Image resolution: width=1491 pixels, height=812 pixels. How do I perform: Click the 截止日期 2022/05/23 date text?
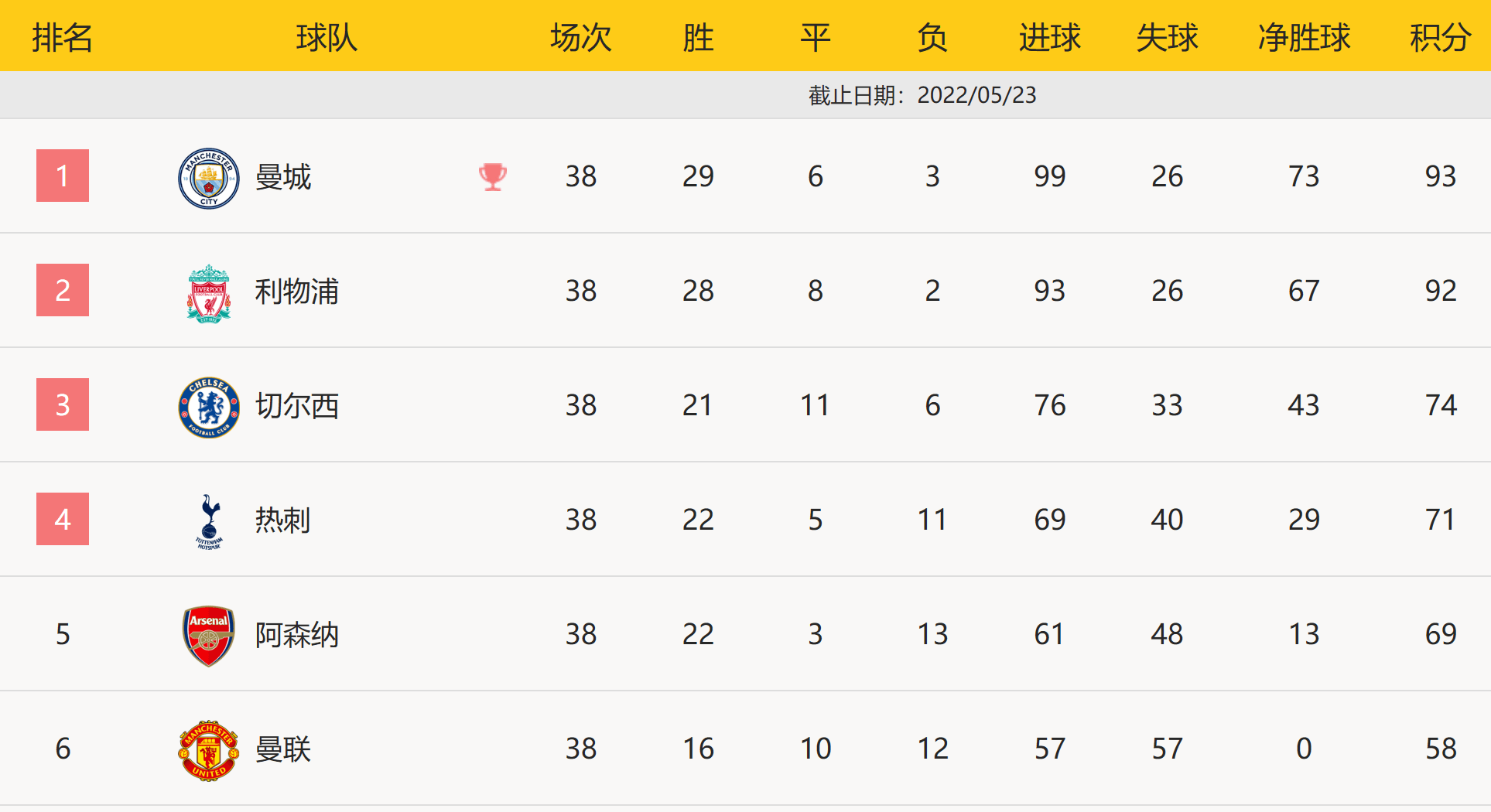click(x=922, y=95)
